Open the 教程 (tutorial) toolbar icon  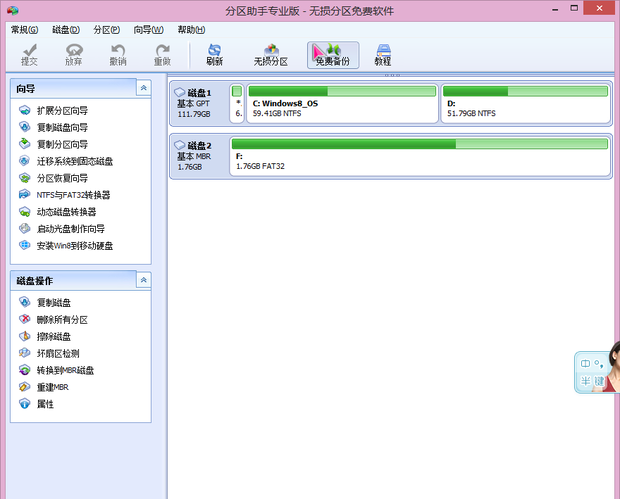point(382,54)
